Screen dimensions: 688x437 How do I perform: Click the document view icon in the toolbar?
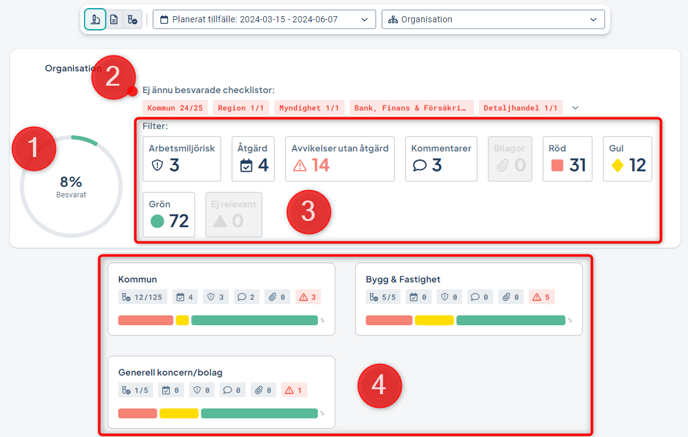[114, 19]
